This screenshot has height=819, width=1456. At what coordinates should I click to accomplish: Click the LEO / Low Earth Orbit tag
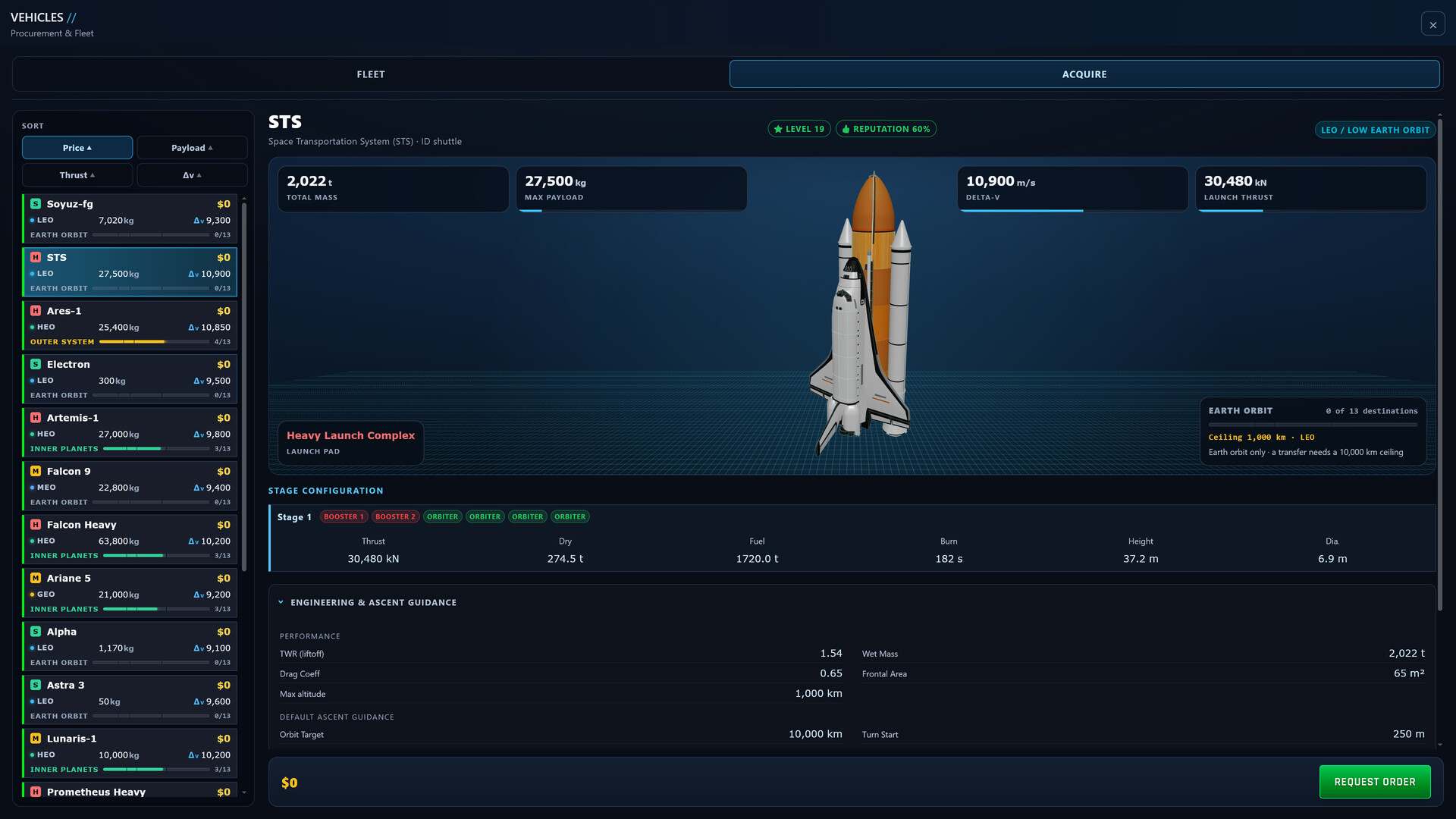coord(1375,130)
